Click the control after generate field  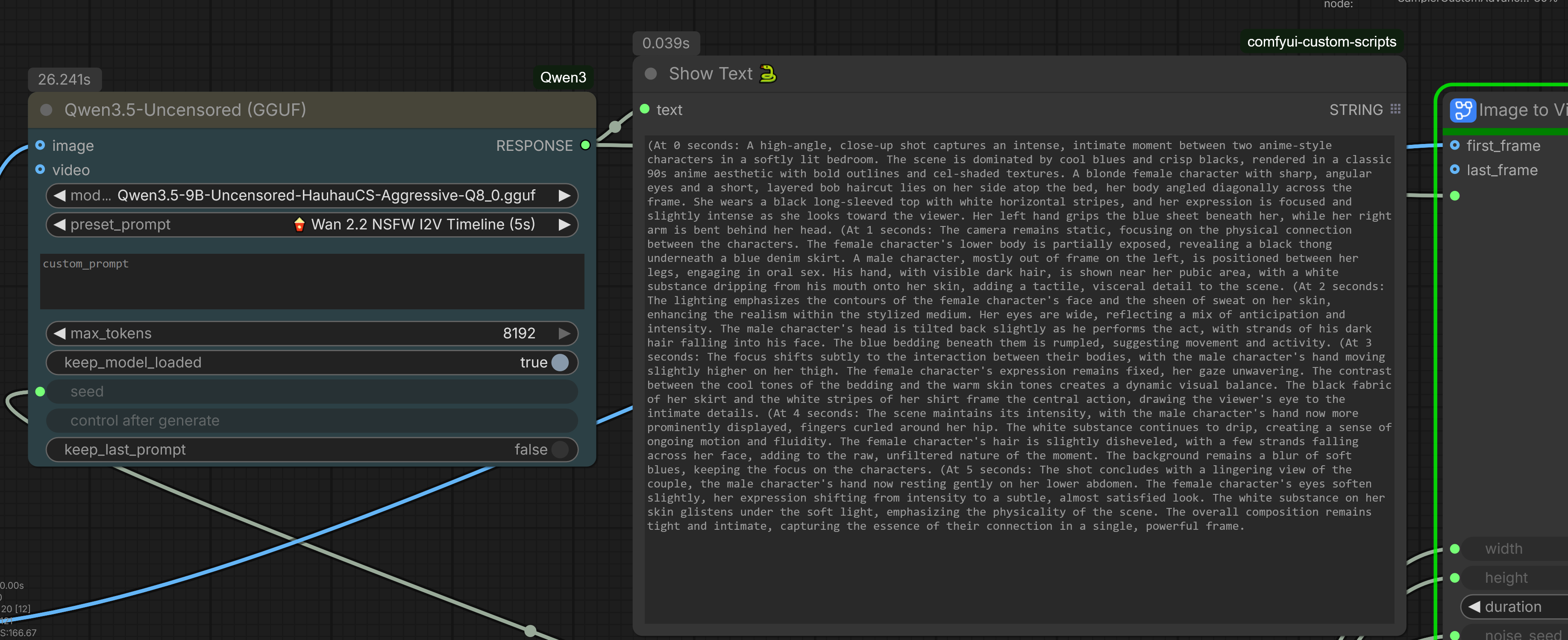311,420
